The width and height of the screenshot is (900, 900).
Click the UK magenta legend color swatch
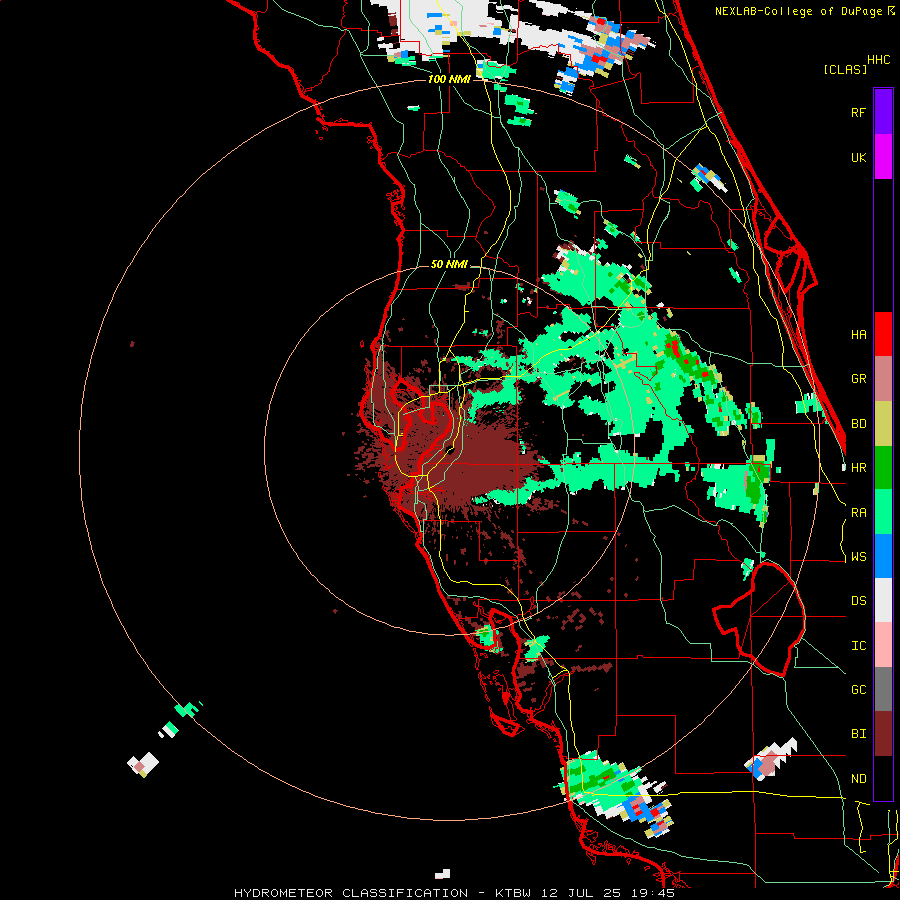[883, 157]
